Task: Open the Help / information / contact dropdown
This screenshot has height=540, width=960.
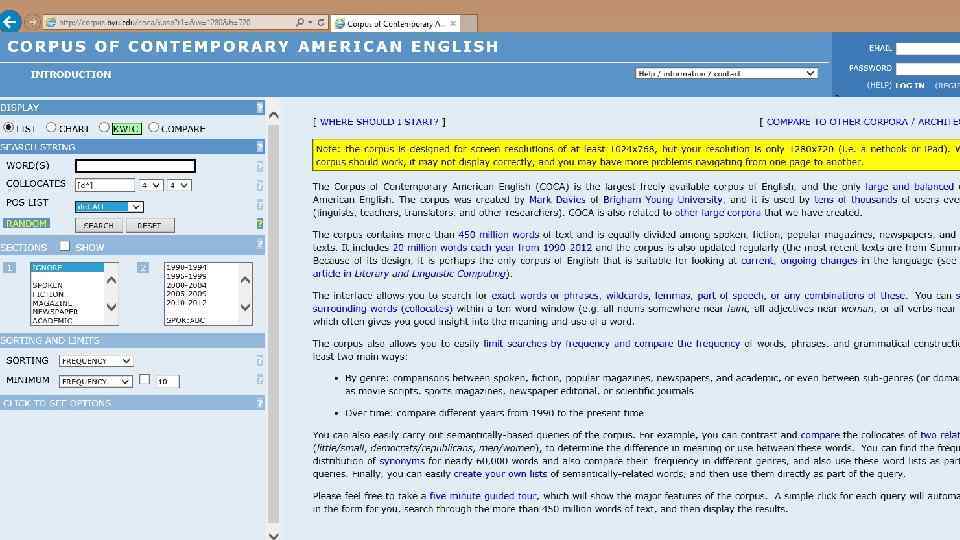Action: point(726,73)
